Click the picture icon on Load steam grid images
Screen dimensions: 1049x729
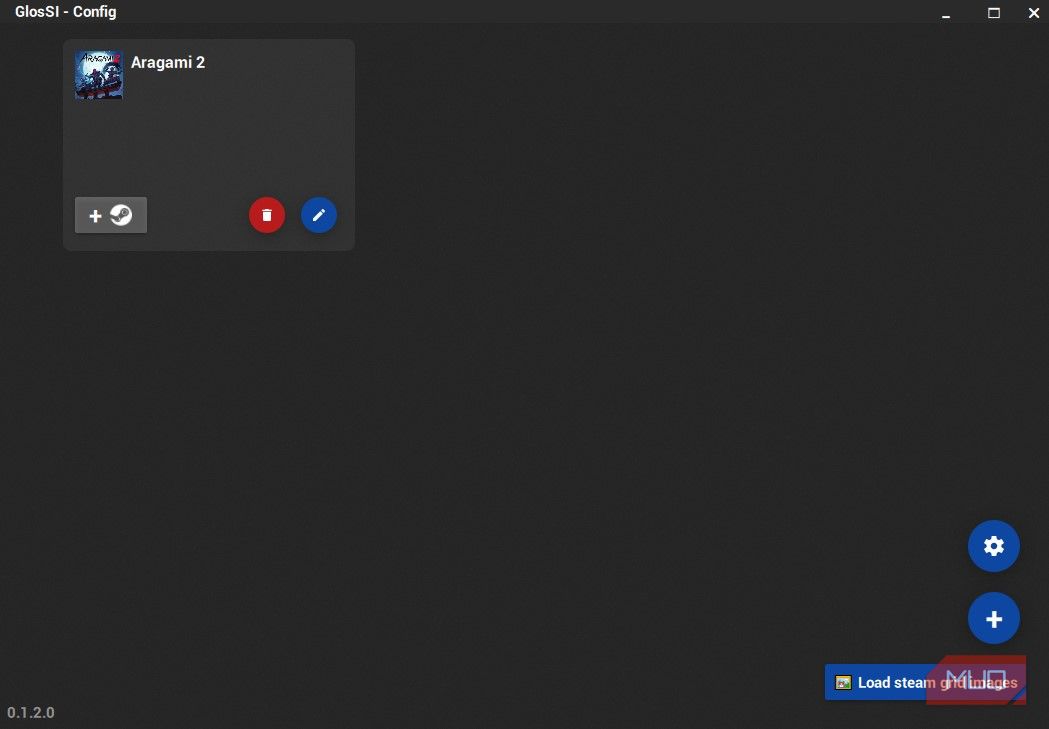point(845,682)
